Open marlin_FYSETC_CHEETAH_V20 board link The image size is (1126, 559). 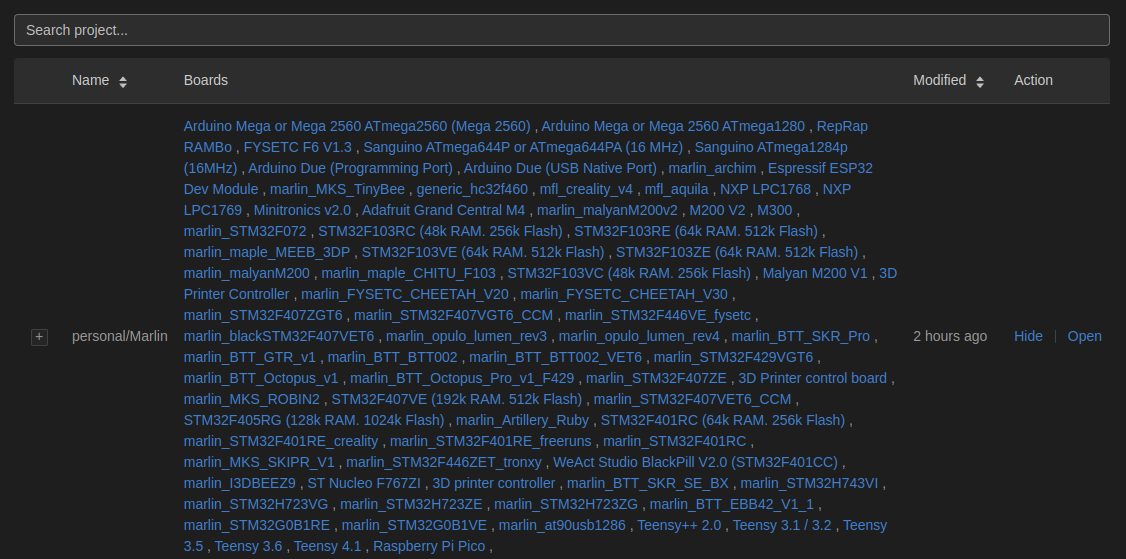tap(405, 295)
